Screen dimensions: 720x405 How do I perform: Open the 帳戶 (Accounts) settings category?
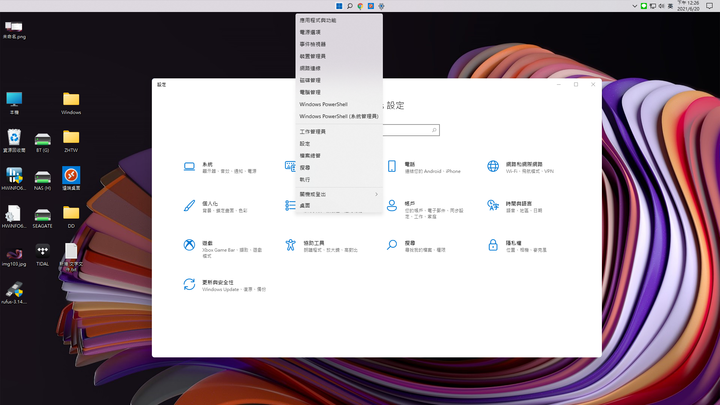point(425,209)
